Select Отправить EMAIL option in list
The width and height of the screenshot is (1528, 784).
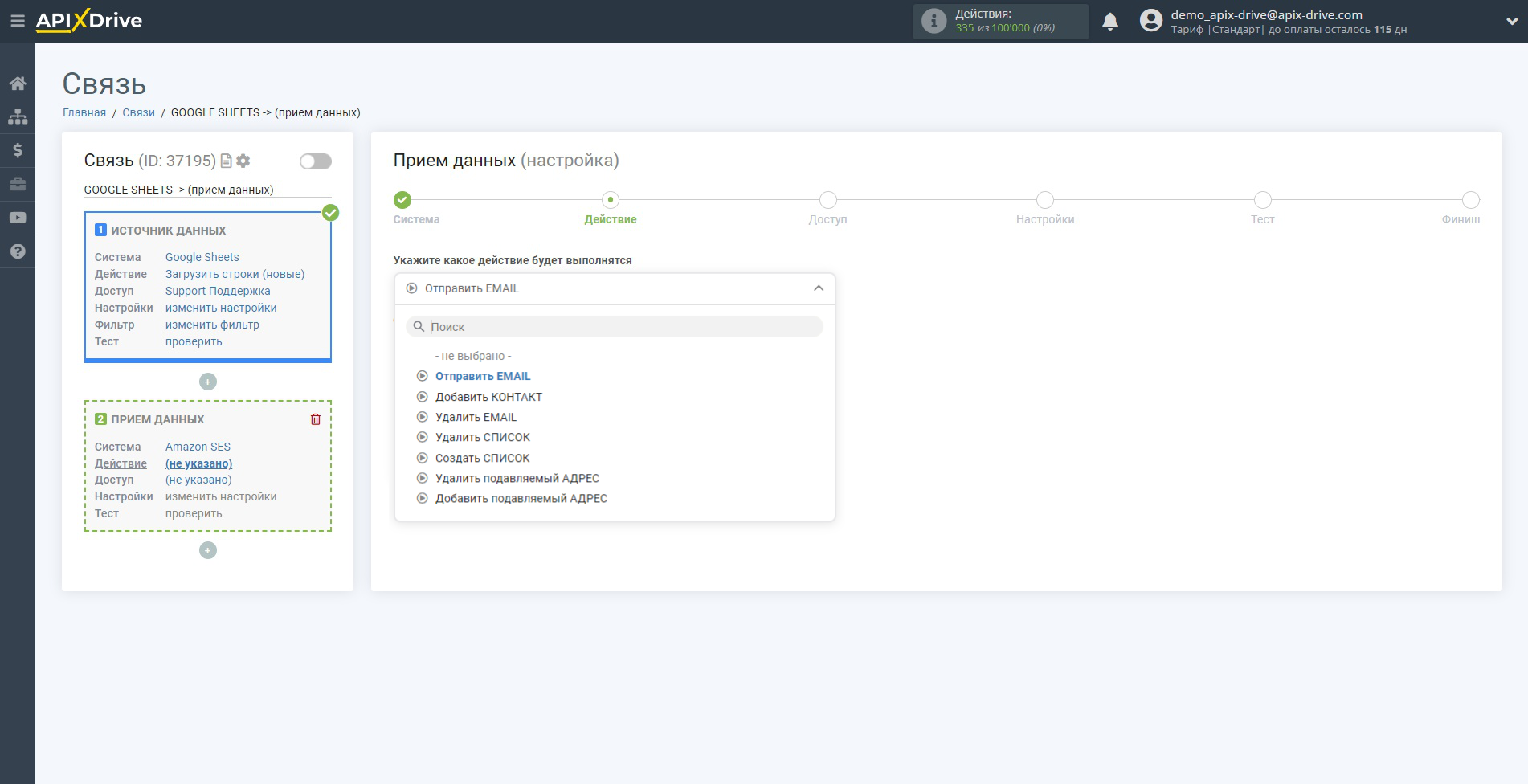483,376
